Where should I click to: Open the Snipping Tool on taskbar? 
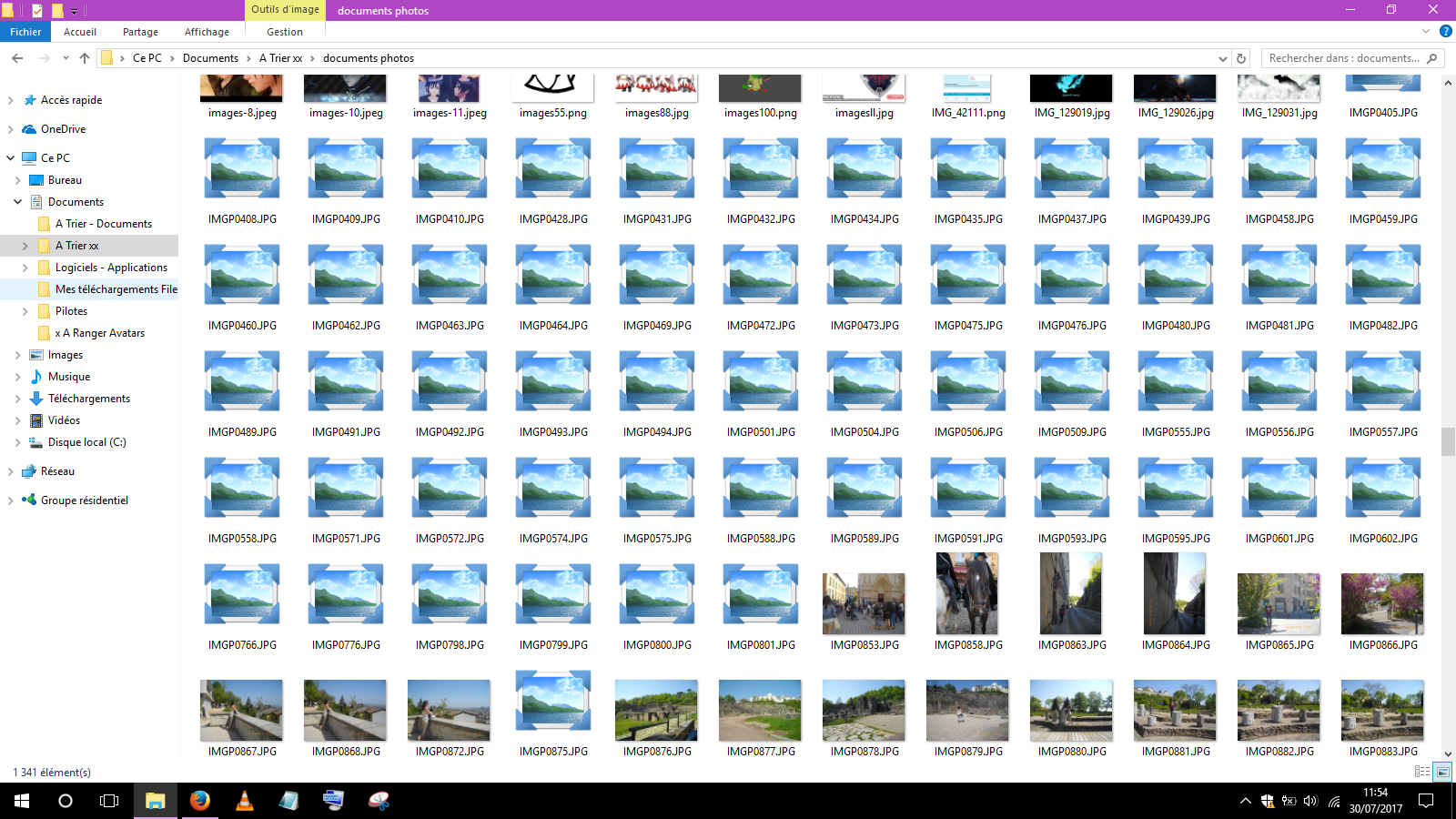(379, 801)
